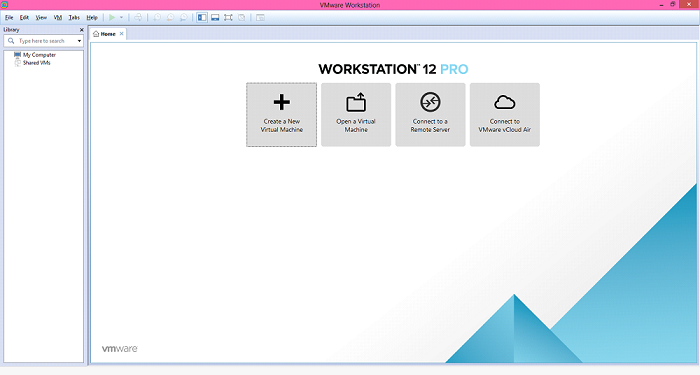Open the File menu

[9, 17]
